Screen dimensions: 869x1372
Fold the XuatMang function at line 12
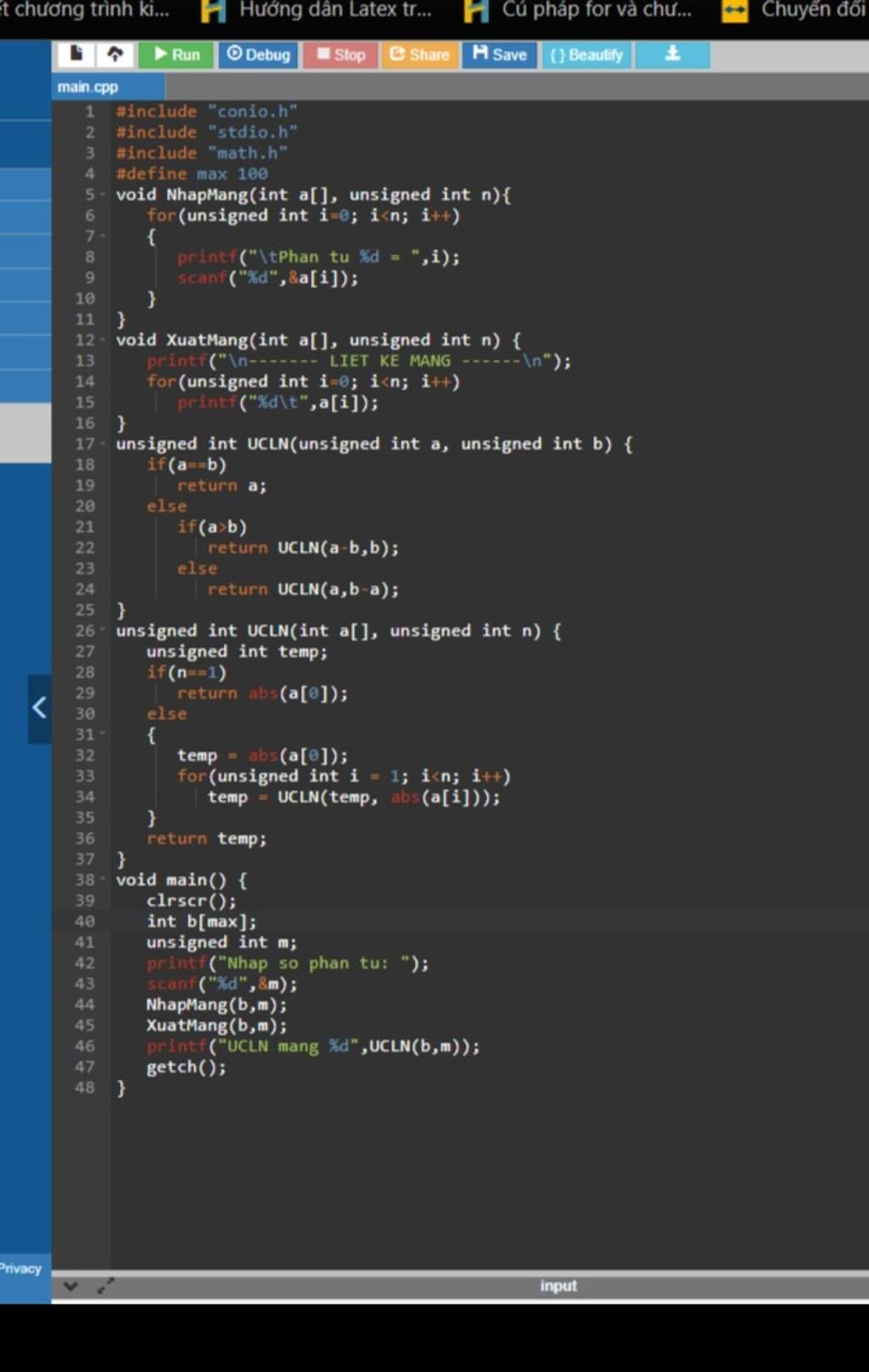point(104,340)
